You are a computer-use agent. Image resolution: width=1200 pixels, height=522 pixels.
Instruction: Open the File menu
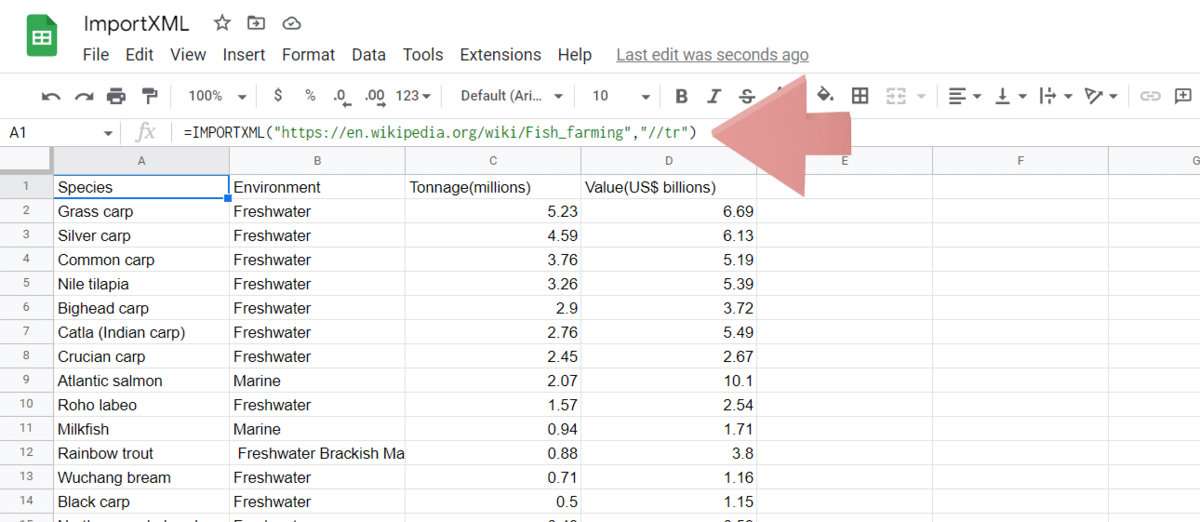pos(96,55)
